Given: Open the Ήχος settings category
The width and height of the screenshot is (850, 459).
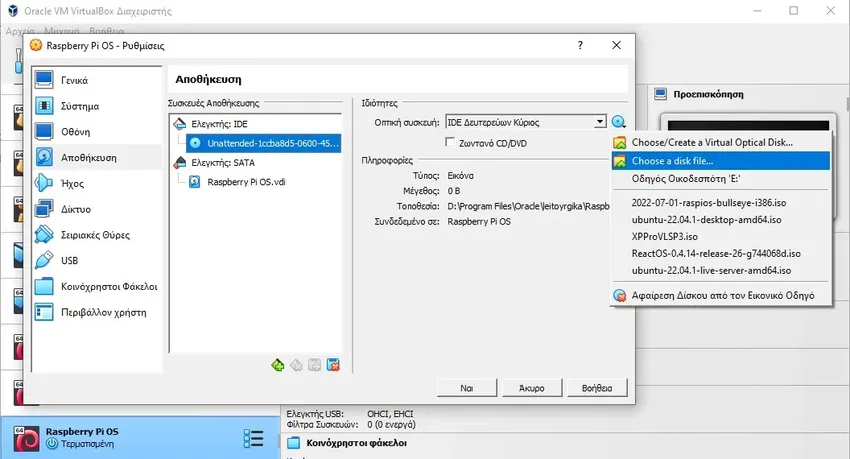Looking at the screenshot, I should pos(97,184).
